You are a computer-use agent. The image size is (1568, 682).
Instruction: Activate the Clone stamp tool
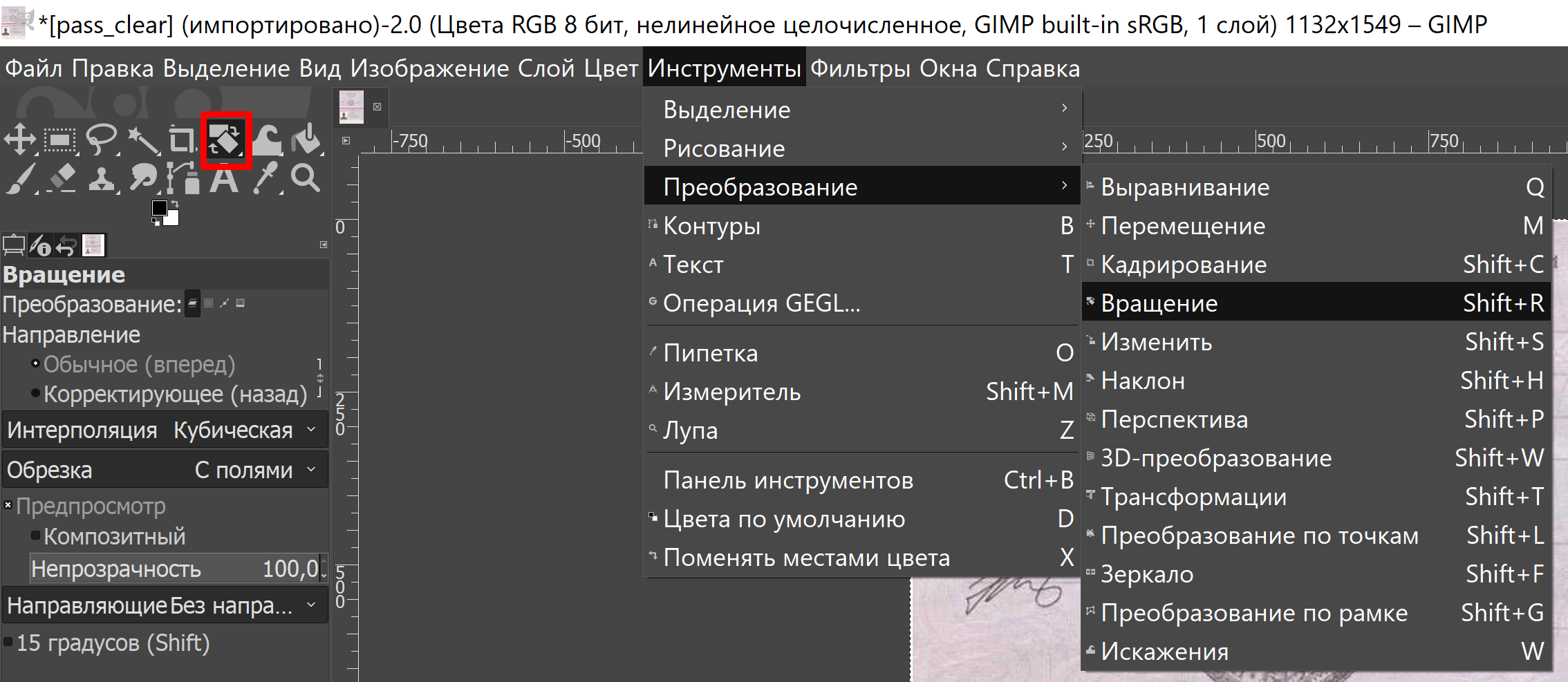pyautogui.click(x=102, y=180)
